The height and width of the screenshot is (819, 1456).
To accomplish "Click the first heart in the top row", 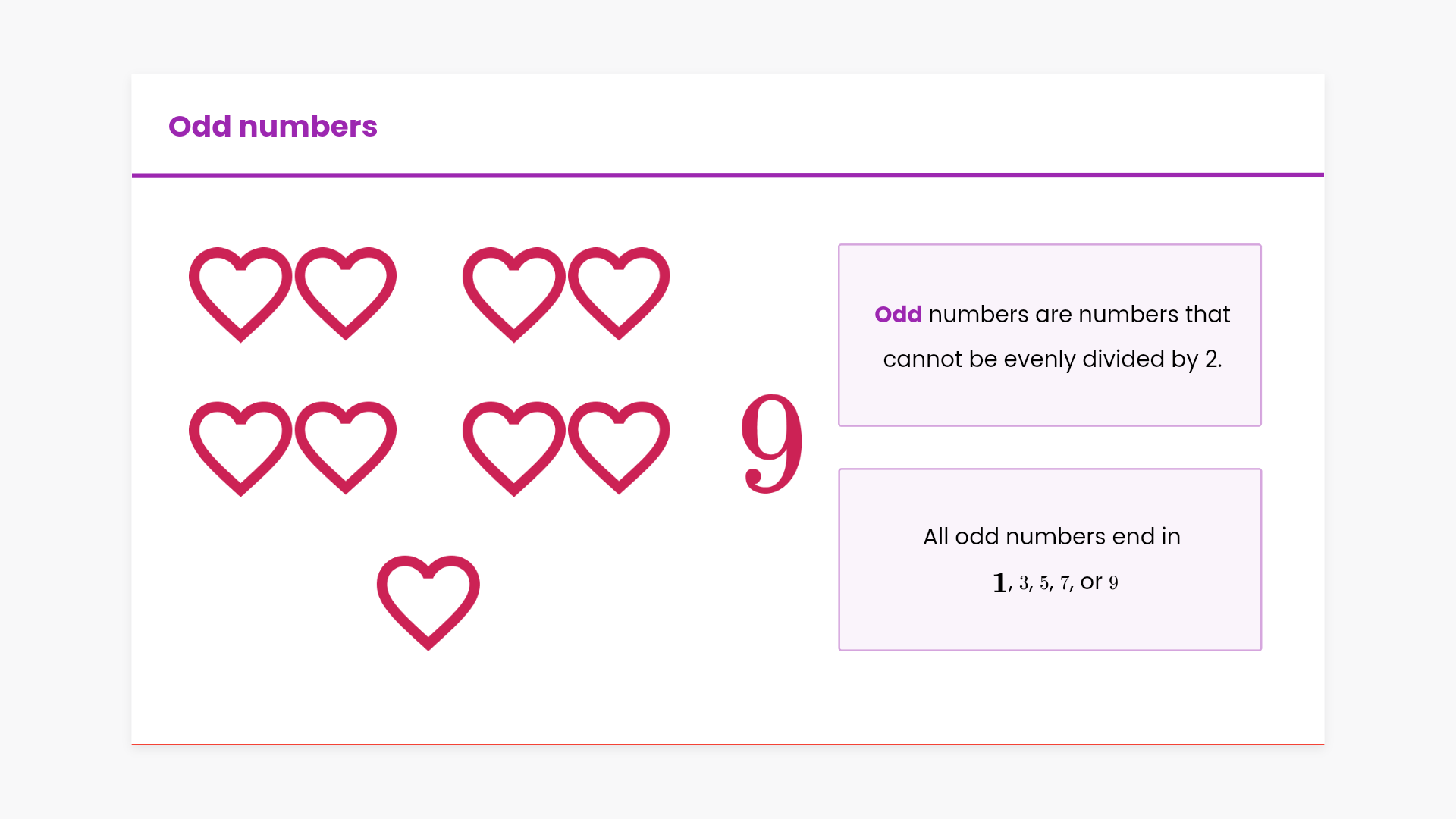I will 240,294.
